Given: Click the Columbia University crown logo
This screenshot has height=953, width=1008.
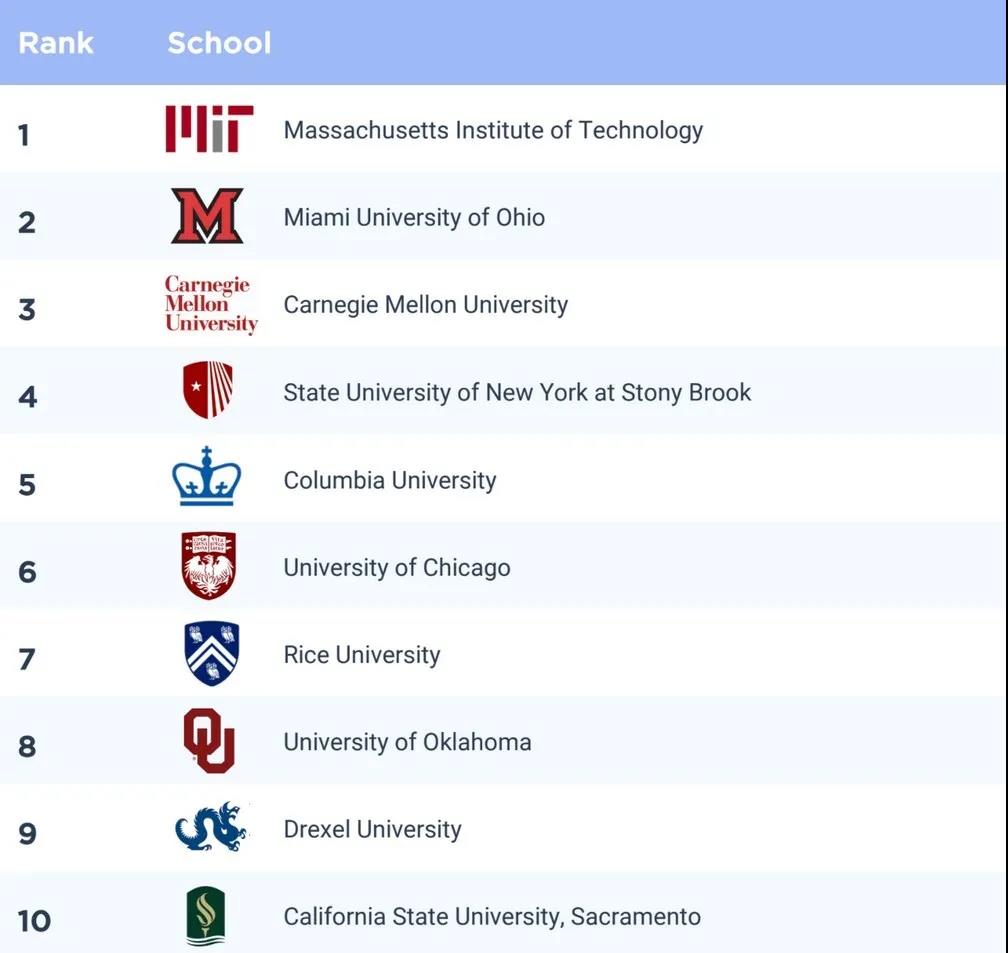Looking at the screenshot, I should (207, 477).
